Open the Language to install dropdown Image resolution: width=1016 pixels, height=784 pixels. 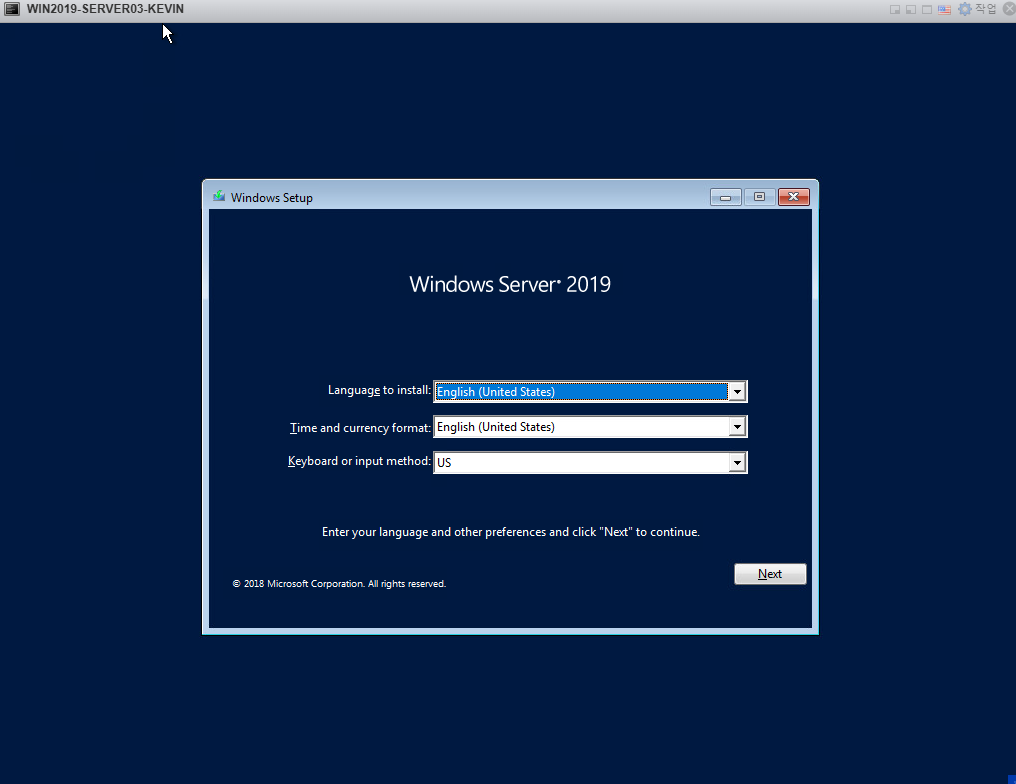590,391
